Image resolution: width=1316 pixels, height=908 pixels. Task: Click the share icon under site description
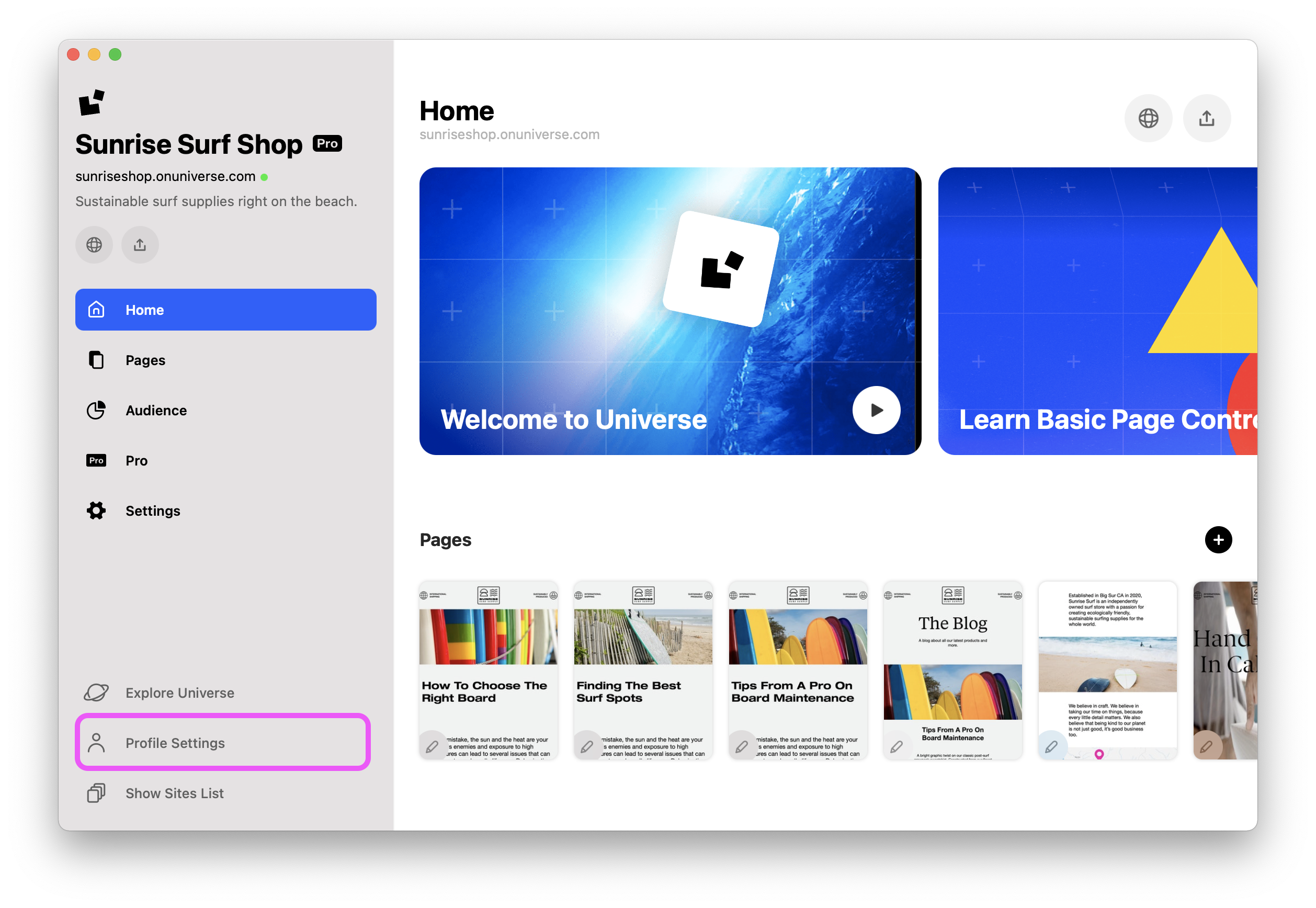tap(140, 245)
